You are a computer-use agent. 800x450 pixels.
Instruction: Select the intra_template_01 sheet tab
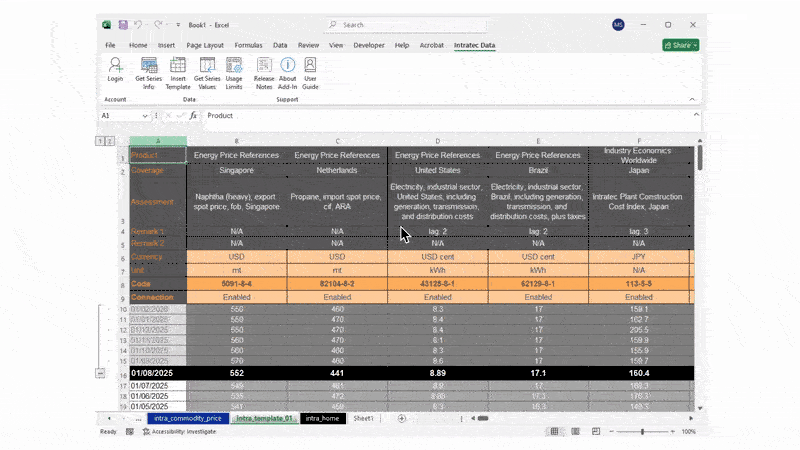tap(264, 418)
